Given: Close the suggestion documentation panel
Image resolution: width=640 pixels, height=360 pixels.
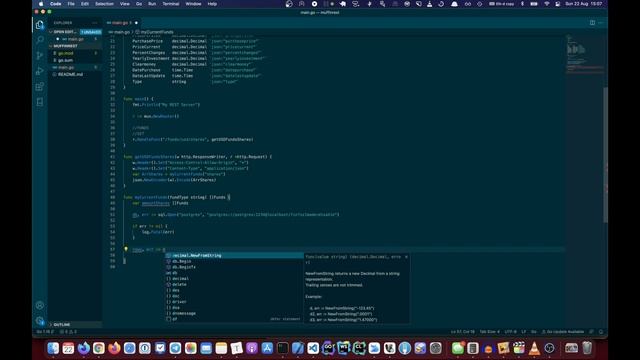Looking at the screenshot, I should point(406,257).
